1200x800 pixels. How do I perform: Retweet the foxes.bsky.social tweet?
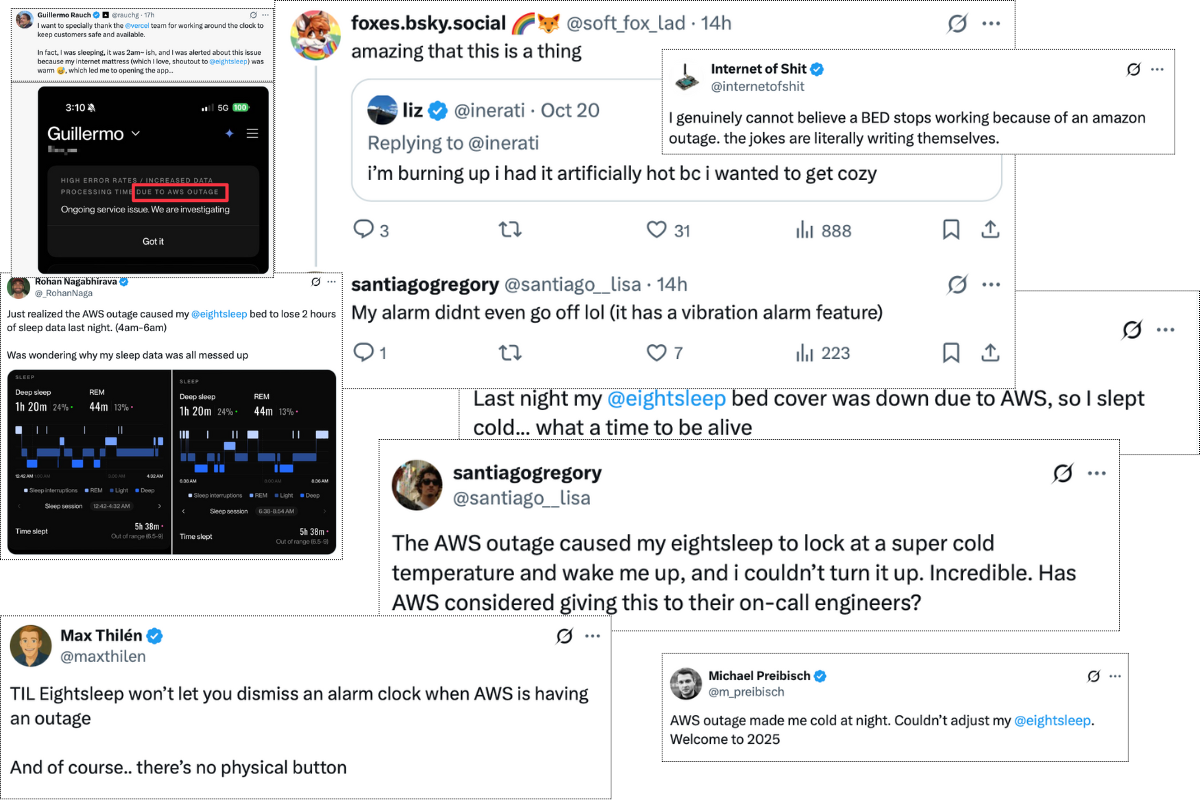[510, 230]
